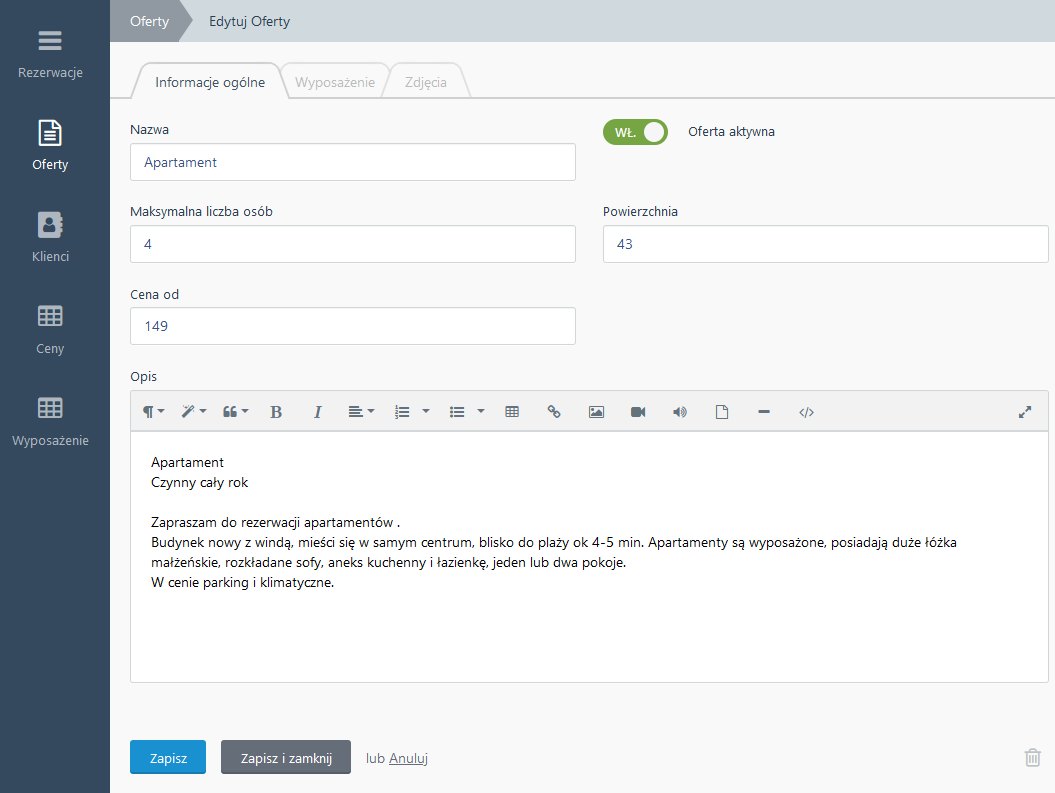Expand the magic wand dropdown arrow
Image resolution: width=1055 pixels, height=793 pixels.
pos(203,411)
